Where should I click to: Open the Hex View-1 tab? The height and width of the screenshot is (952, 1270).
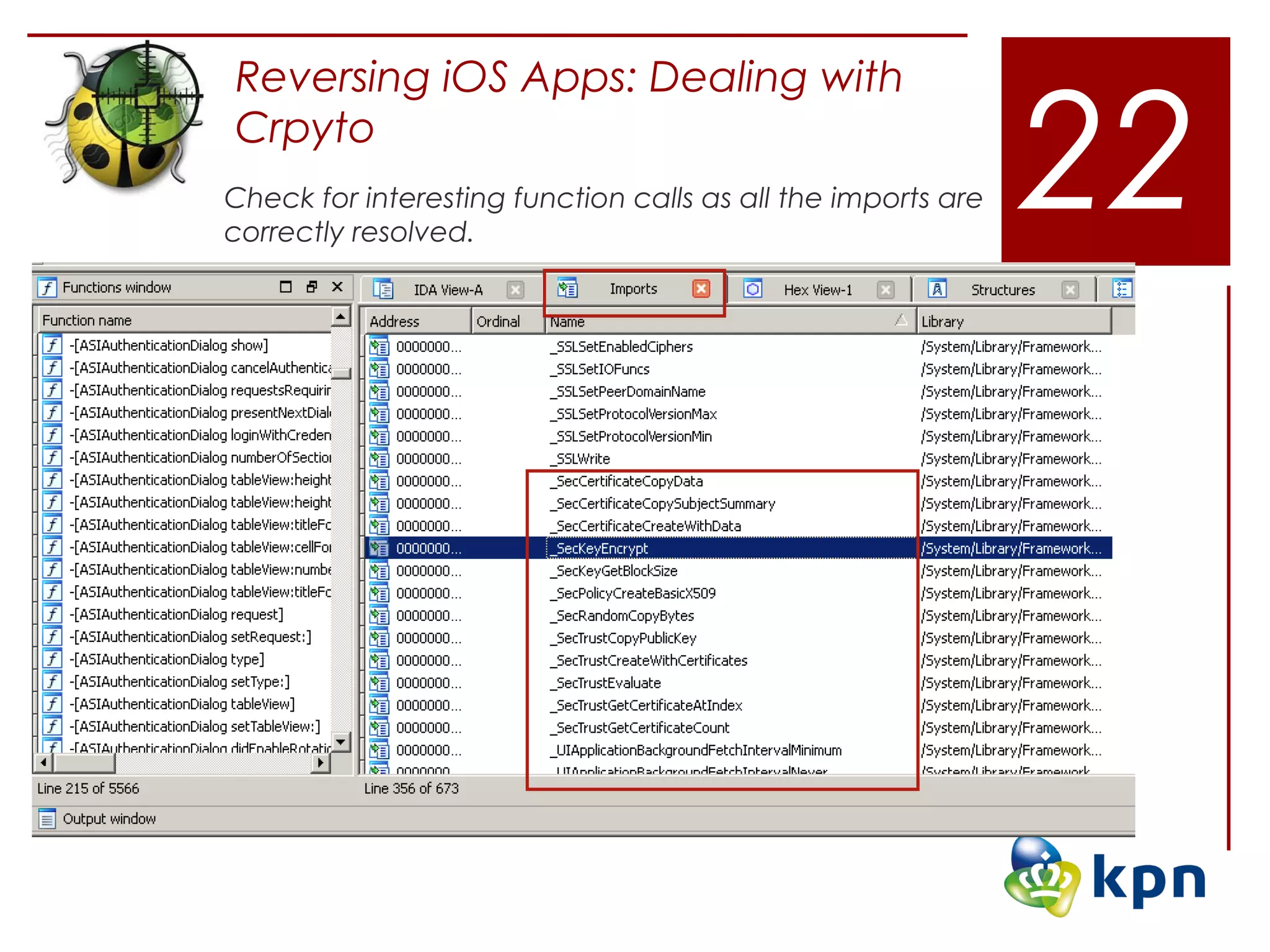click(817, 290)
